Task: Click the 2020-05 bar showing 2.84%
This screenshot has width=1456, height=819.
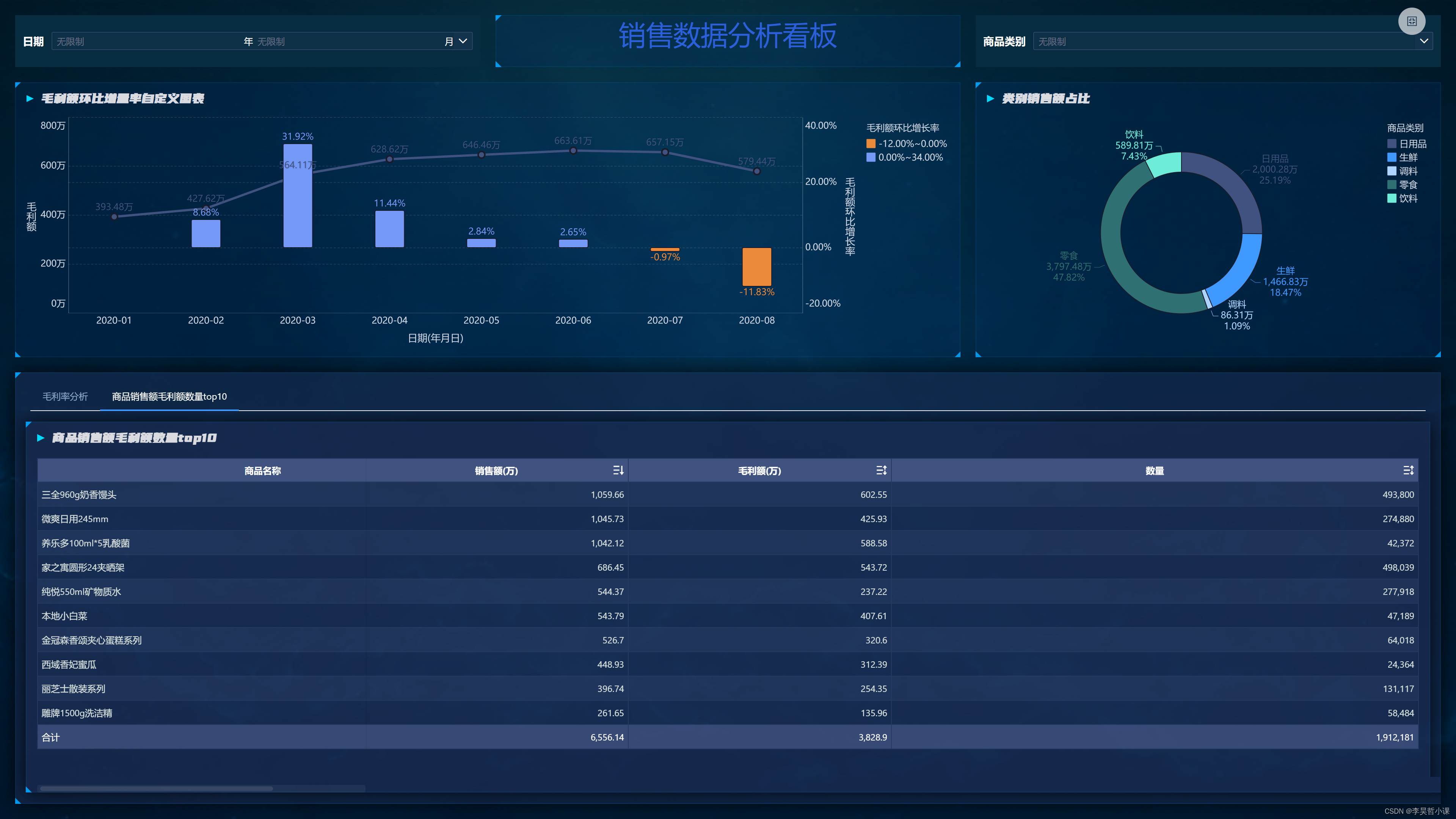Action: (482, 243)
